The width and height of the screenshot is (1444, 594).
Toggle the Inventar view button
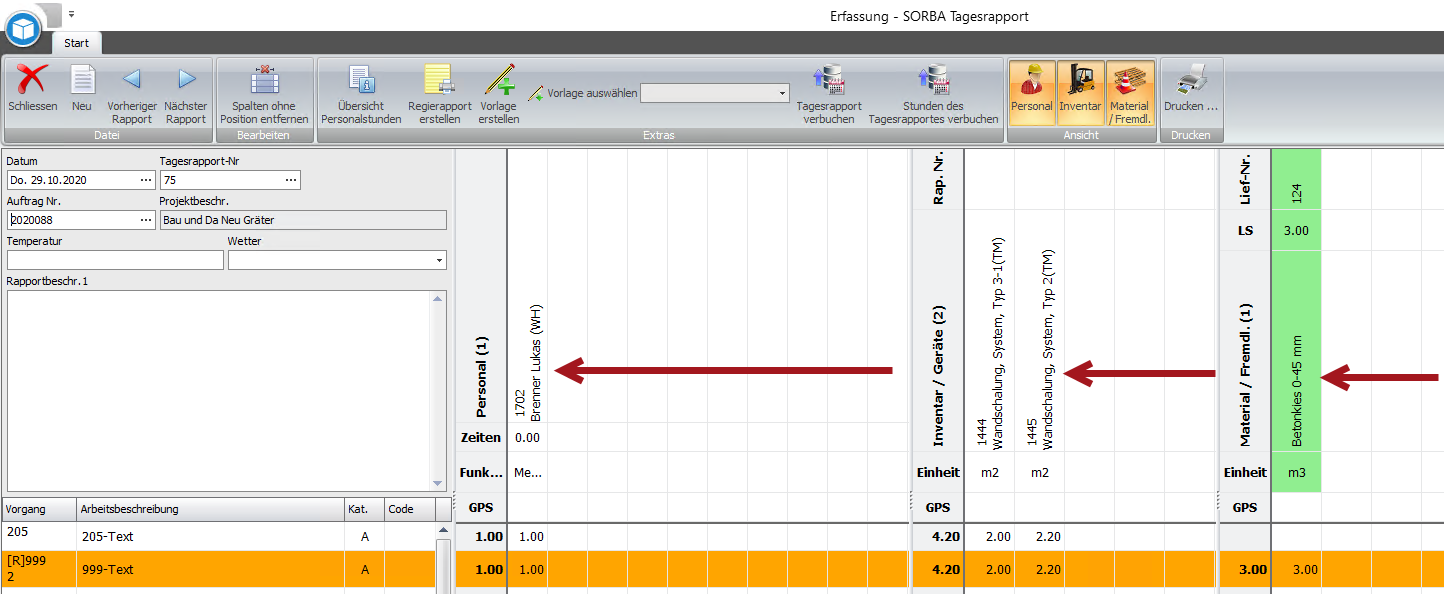click(1080, 92)
